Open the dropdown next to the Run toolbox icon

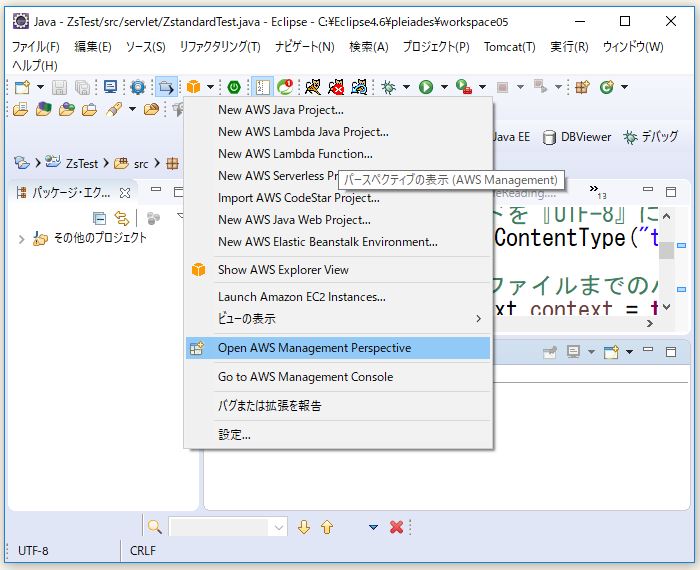click(483, 87)
